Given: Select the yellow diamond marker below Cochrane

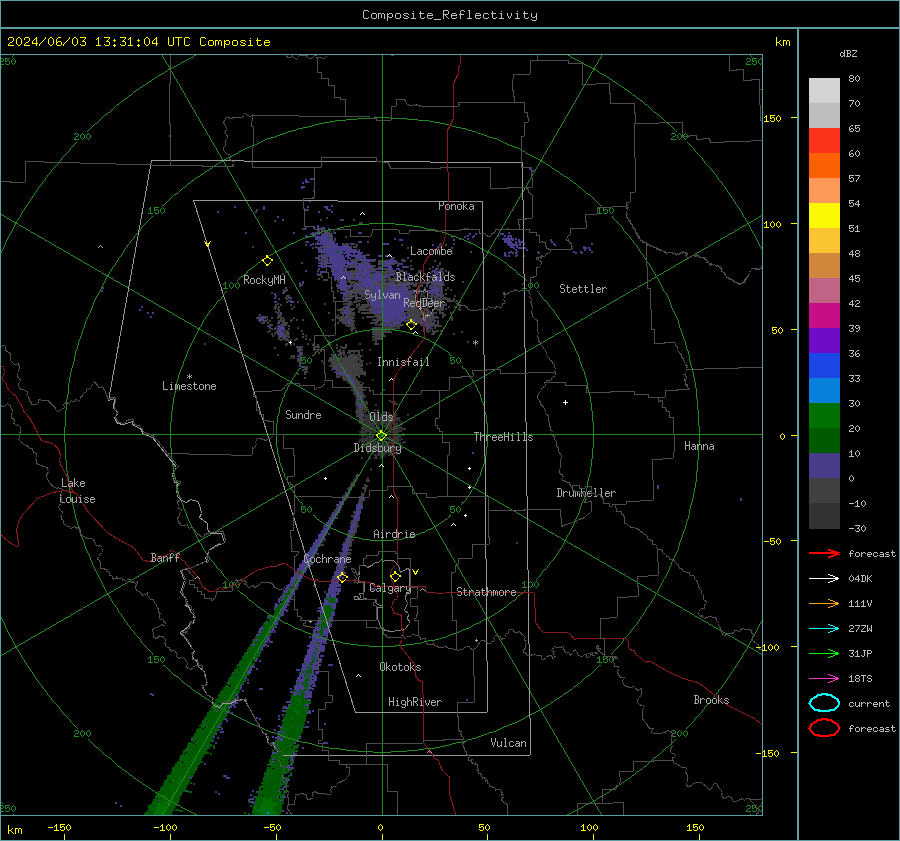Looking at the screenshot, I should tap(342, 577).
